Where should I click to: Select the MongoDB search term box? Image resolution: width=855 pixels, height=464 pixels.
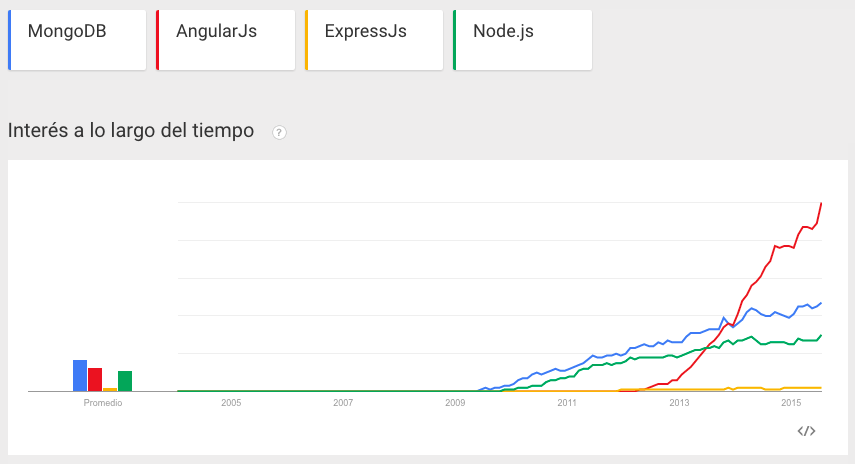78,40
